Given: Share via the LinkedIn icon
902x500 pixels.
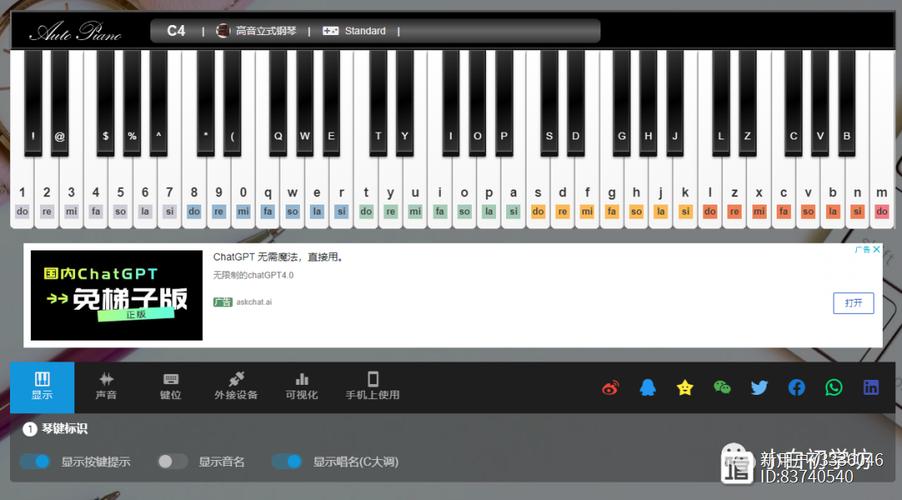Looking at the screenshot, I should (871, 388).
